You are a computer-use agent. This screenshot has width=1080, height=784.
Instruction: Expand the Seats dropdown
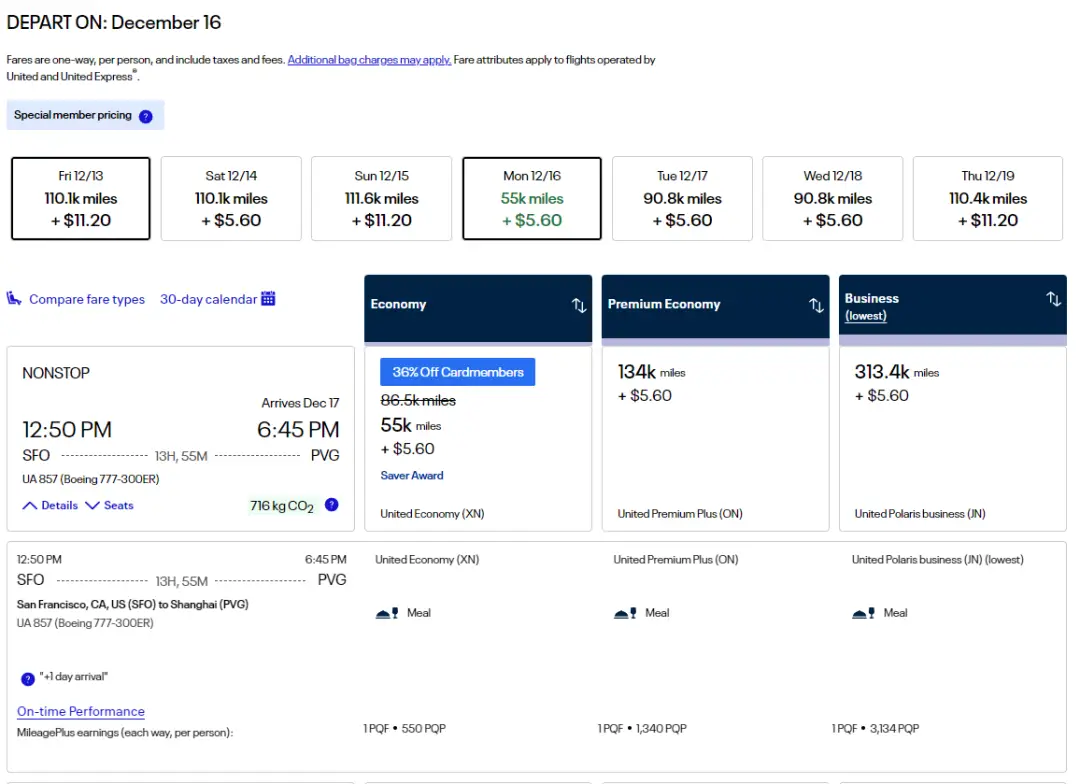point(109,505)
